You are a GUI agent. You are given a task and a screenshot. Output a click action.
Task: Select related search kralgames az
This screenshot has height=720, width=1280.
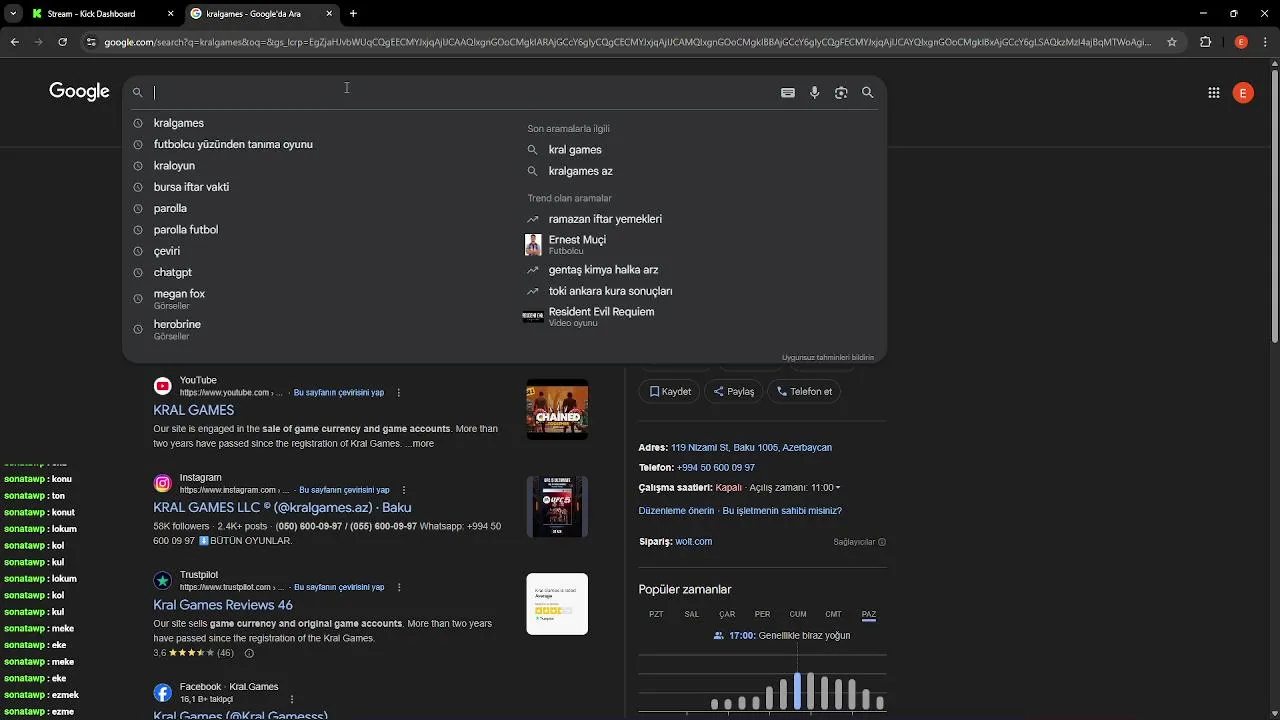[x=580, y=171]
